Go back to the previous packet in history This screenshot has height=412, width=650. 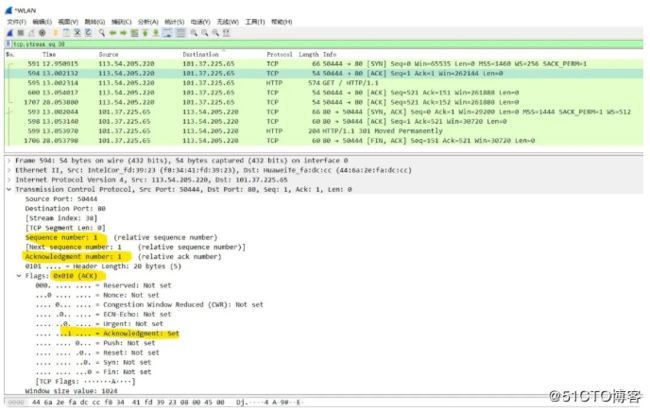click(x=112, y=33)
